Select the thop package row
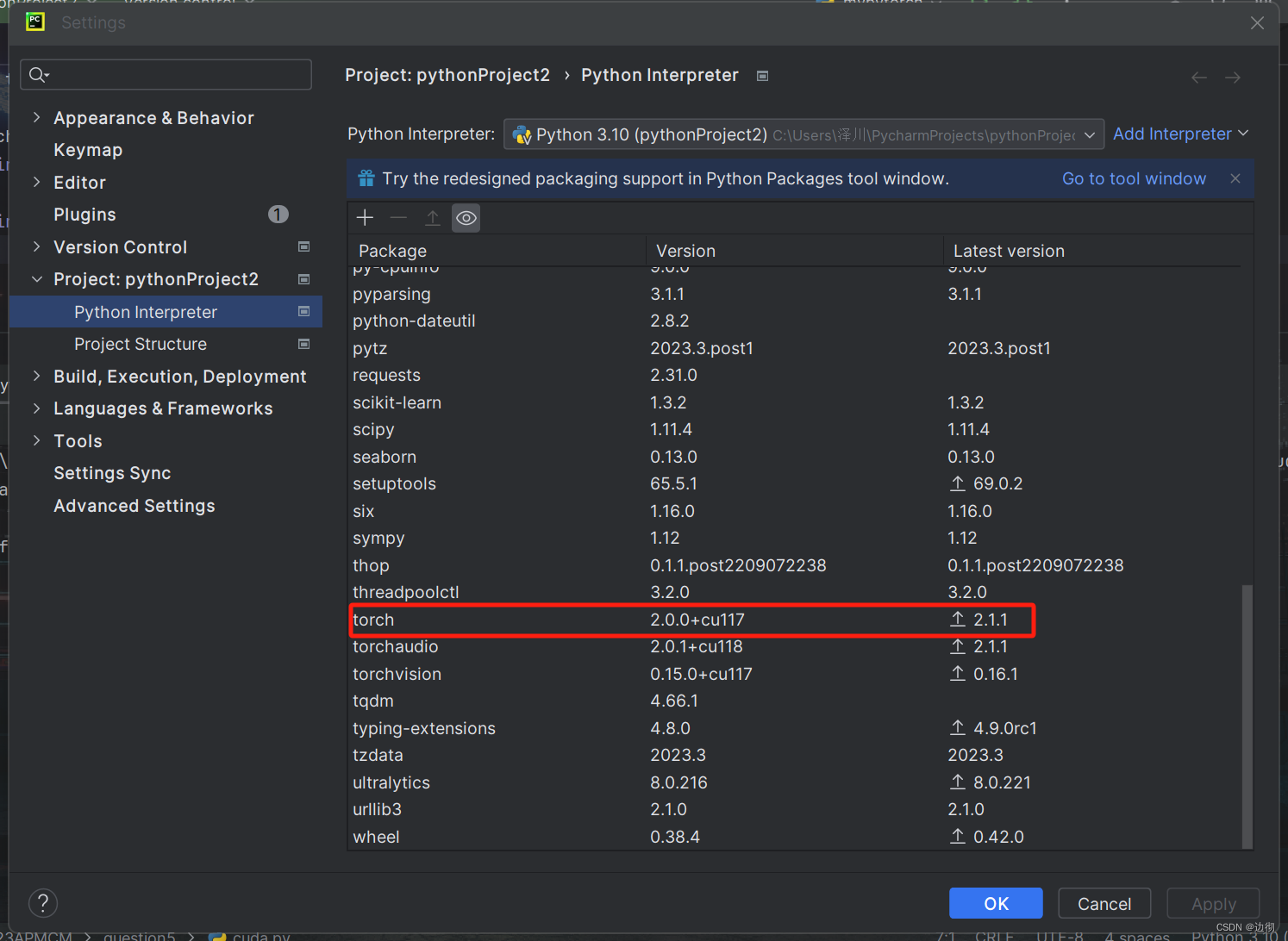The image size is (1288, 941). [797, 565]
